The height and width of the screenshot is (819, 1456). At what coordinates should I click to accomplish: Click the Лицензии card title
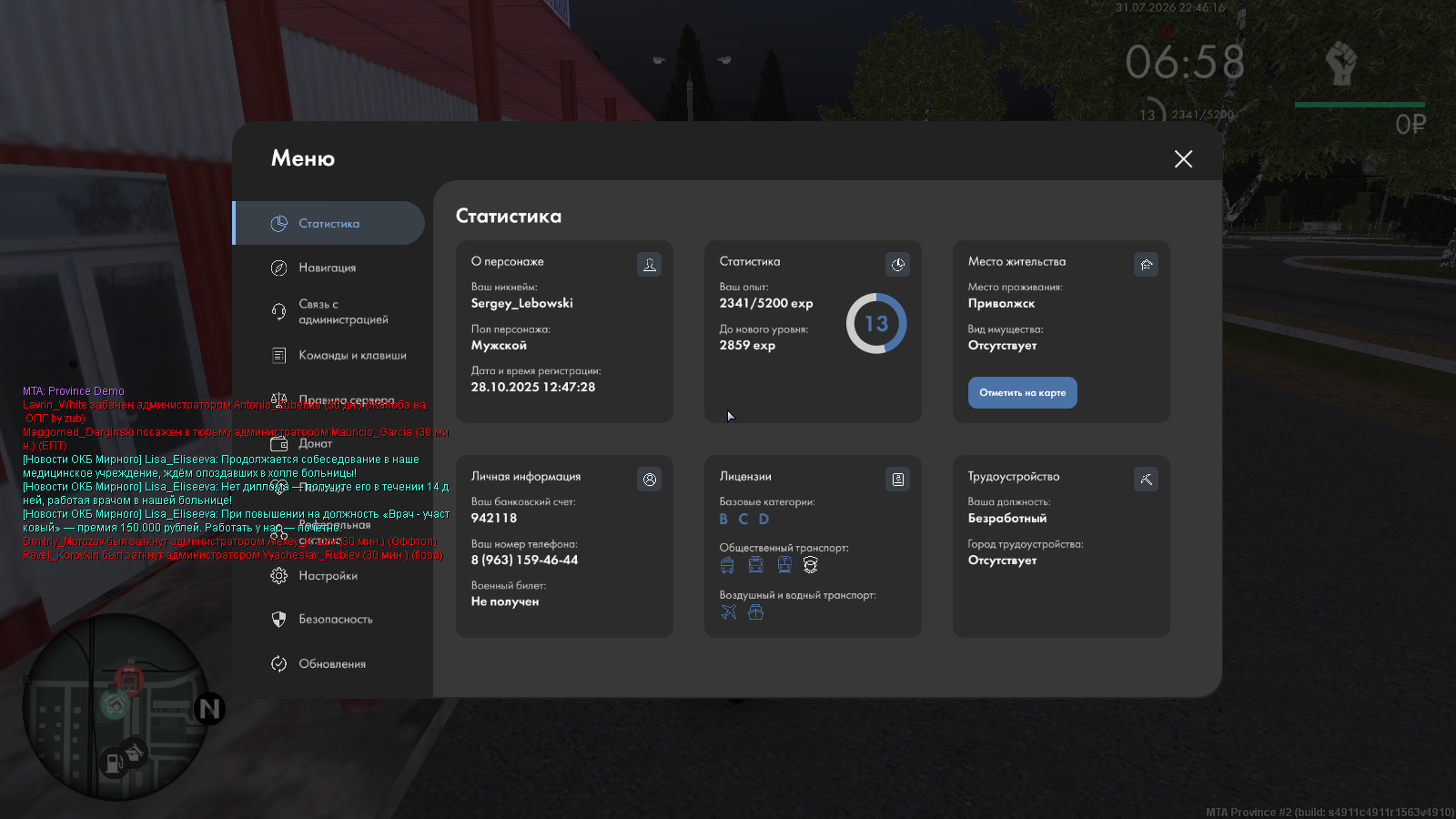pos(745,476)
